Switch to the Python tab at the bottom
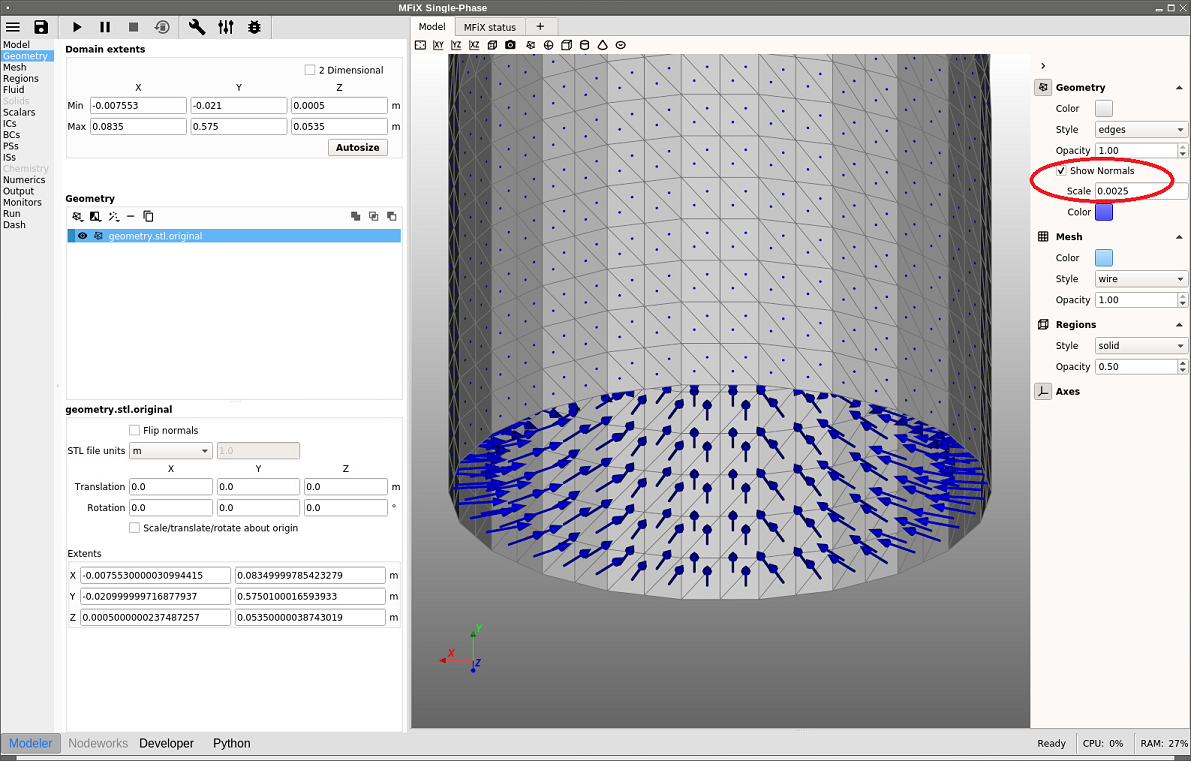The width and height of the screenshot is (1191, 761). pyautogui.click(x=231, y=743)
